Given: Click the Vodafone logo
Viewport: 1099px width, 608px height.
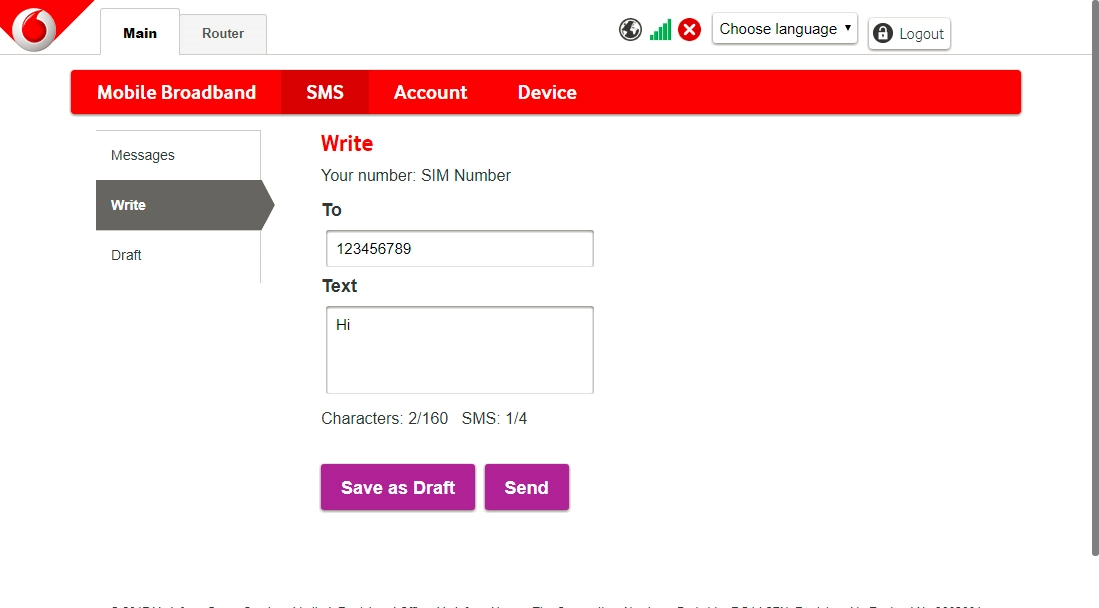Looking at the screenshot, I should coord(33,27).
